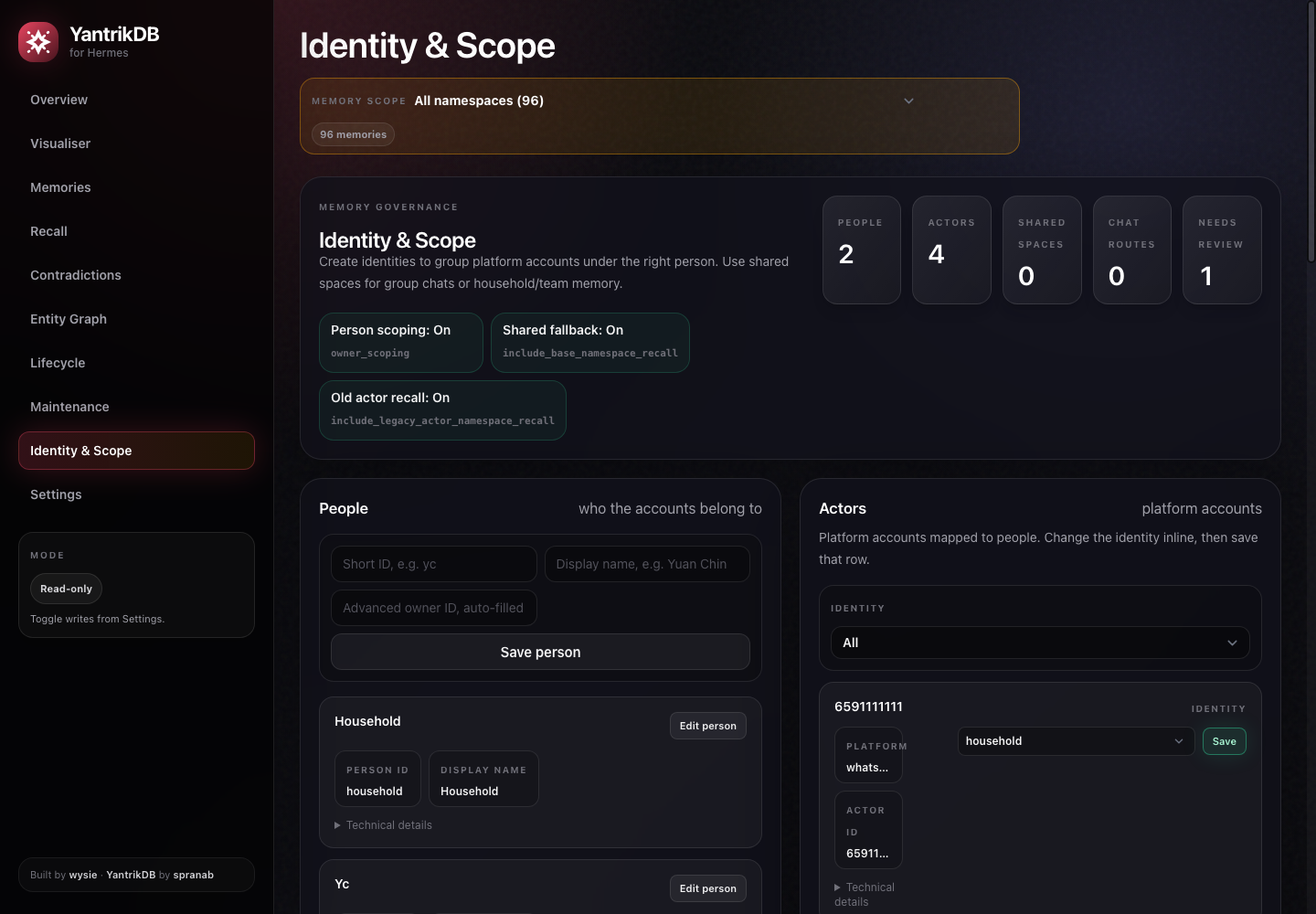Go to Maintenance
Screen dimensions: 1316x914
pyautogui.click(x=136, y=407)
